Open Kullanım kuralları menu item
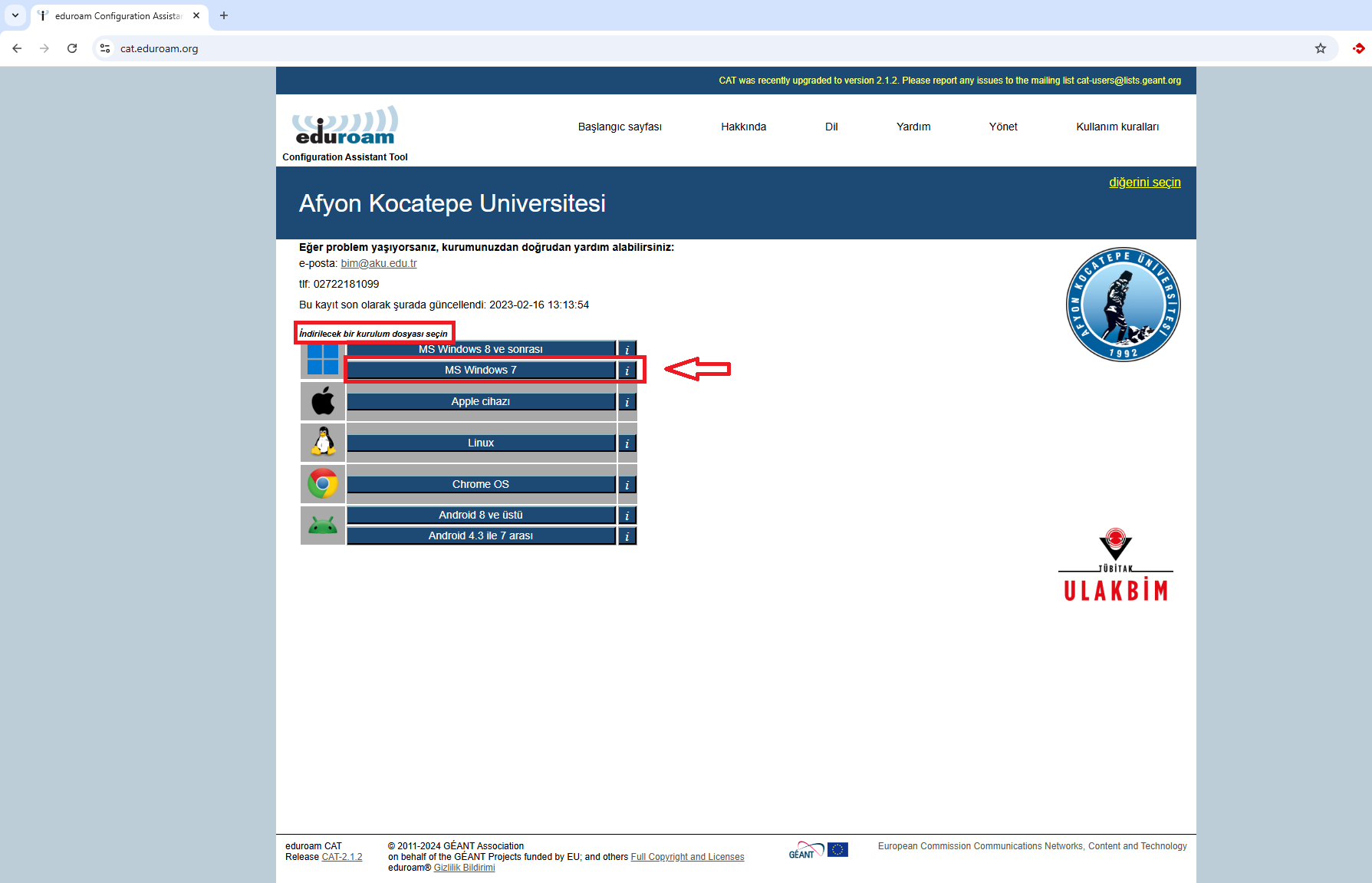This screenshot has width=1372, height=883. point(1117,127)
